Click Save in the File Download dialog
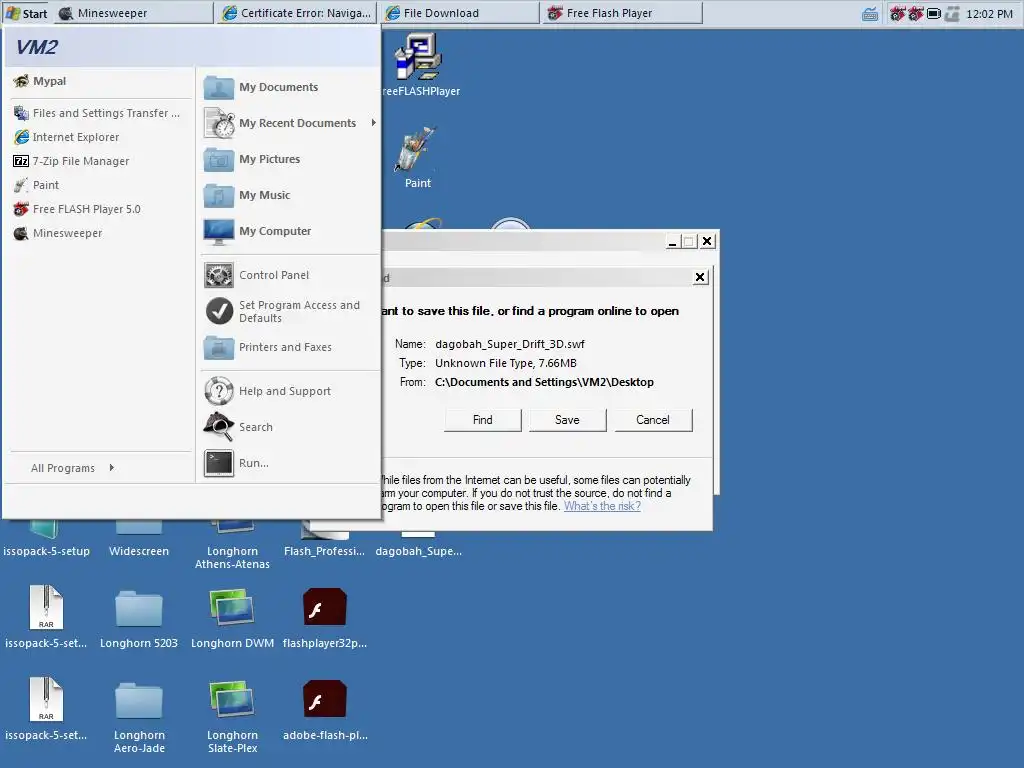This screenshot has width=1024, height=768. coord(567,420)
